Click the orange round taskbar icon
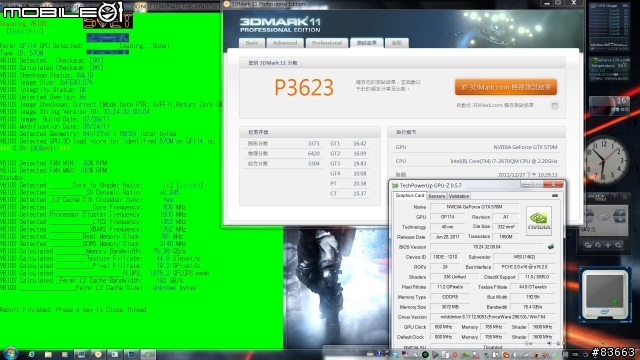The width and height of the screenshot is (640, 360). point(98,354)
